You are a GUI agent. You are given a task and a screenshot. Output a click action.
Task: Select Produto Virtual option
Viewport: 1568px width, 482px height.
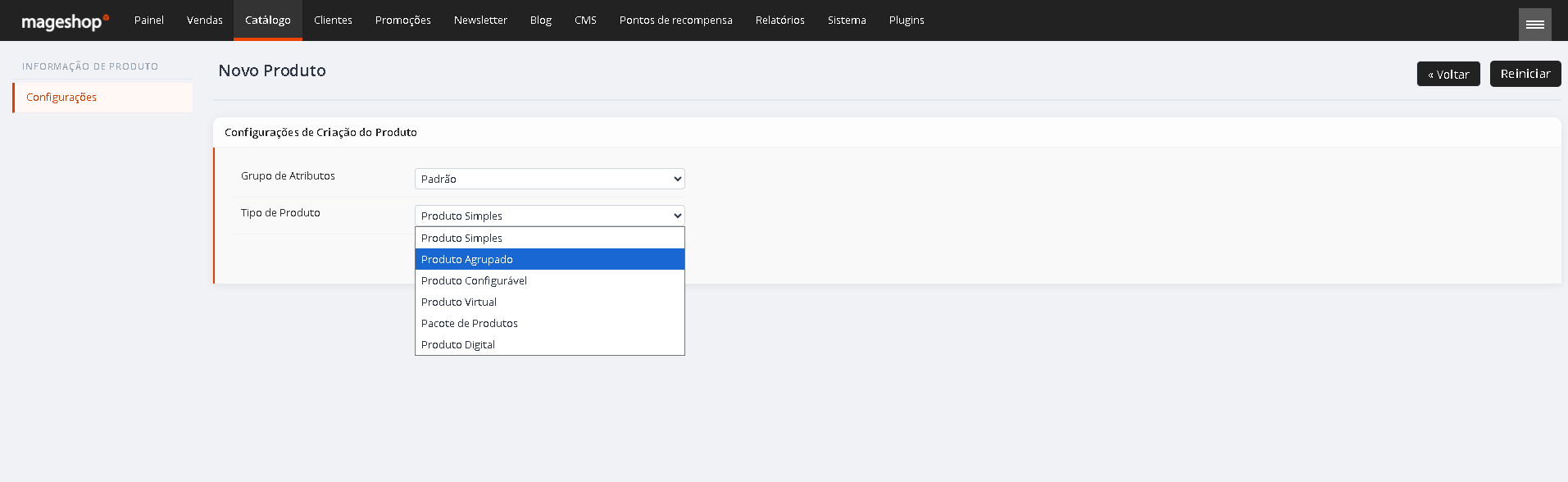(550, 302)
